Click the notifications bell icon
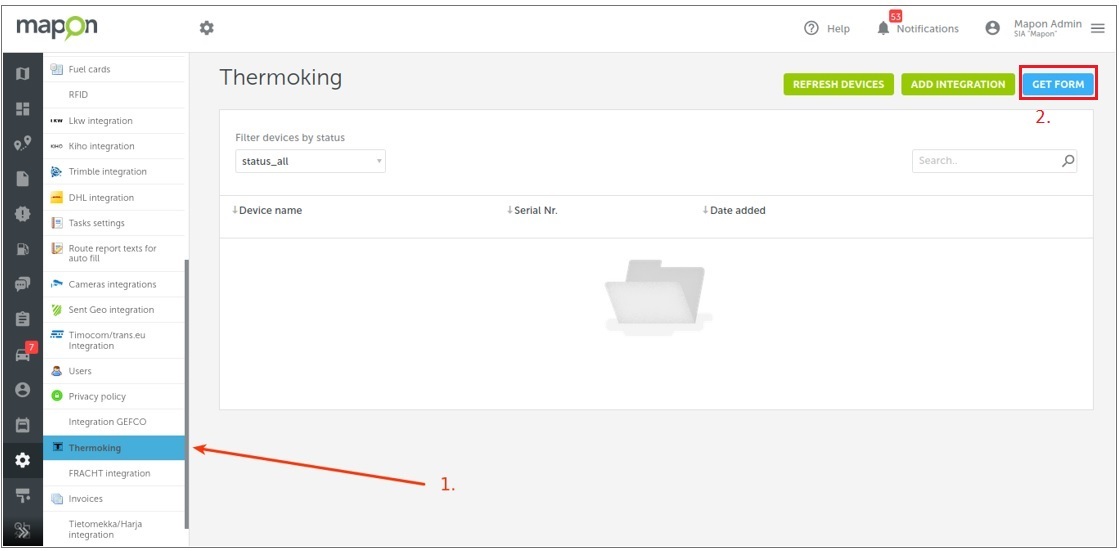The width and height of the screenshot is (1119, 551). tap(883, 29)
